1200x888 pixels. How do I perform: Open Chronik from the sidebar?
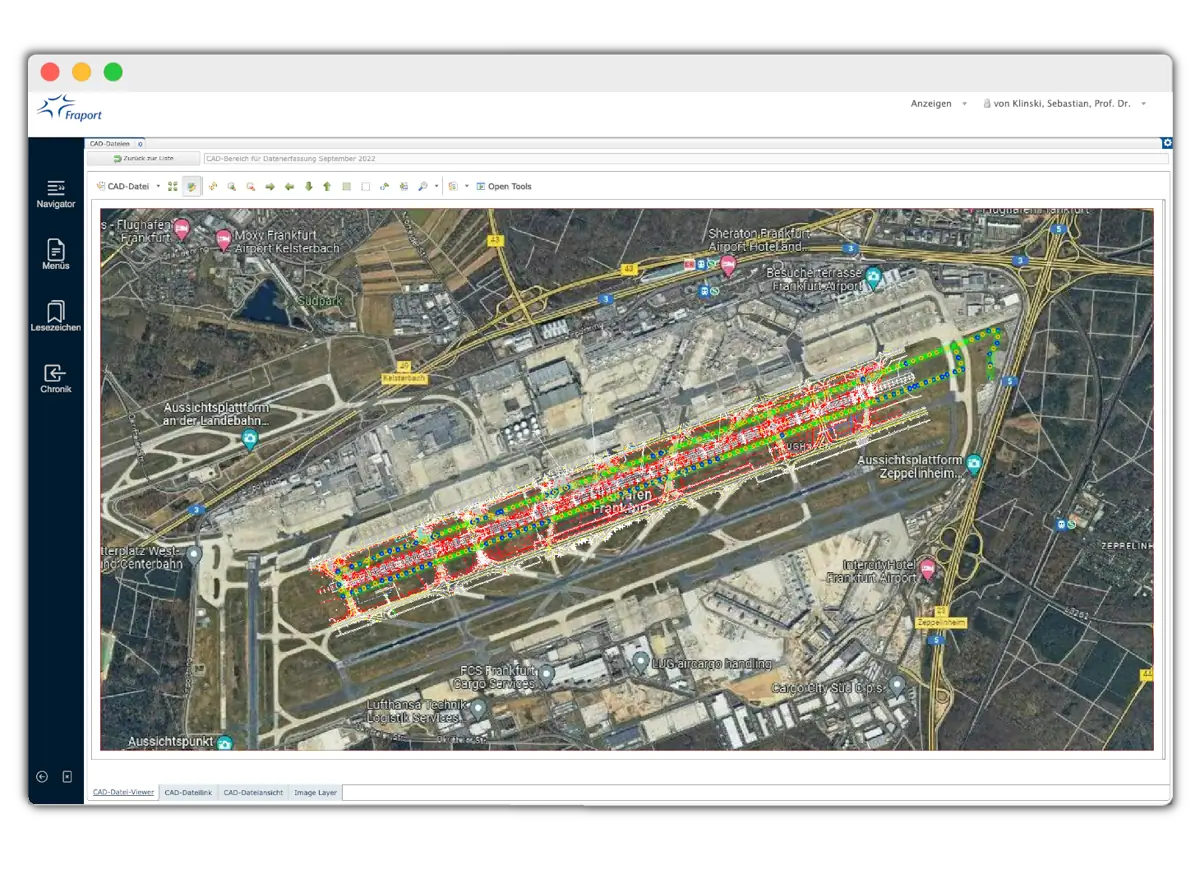(x=55, y=380)
